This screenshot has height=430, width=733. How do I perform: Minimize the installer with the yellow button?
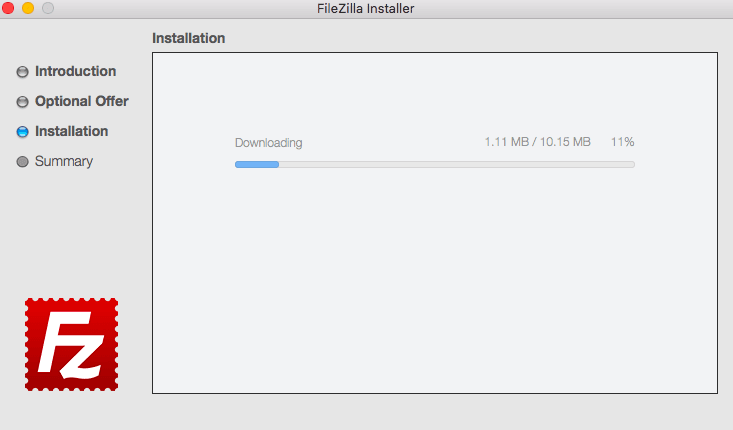tap(28, 8)
